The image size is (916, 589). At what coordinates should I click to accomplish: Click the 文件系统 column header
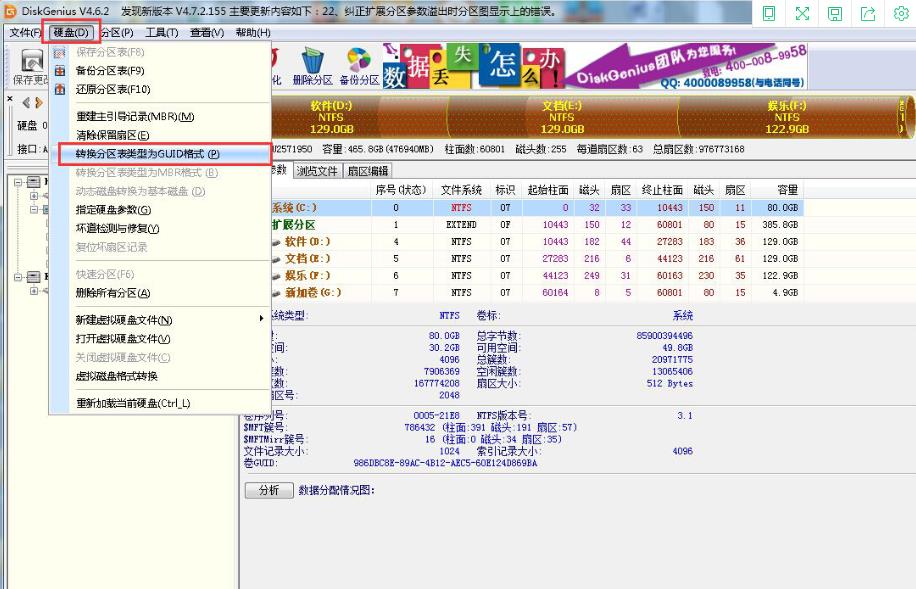point(461,190)
